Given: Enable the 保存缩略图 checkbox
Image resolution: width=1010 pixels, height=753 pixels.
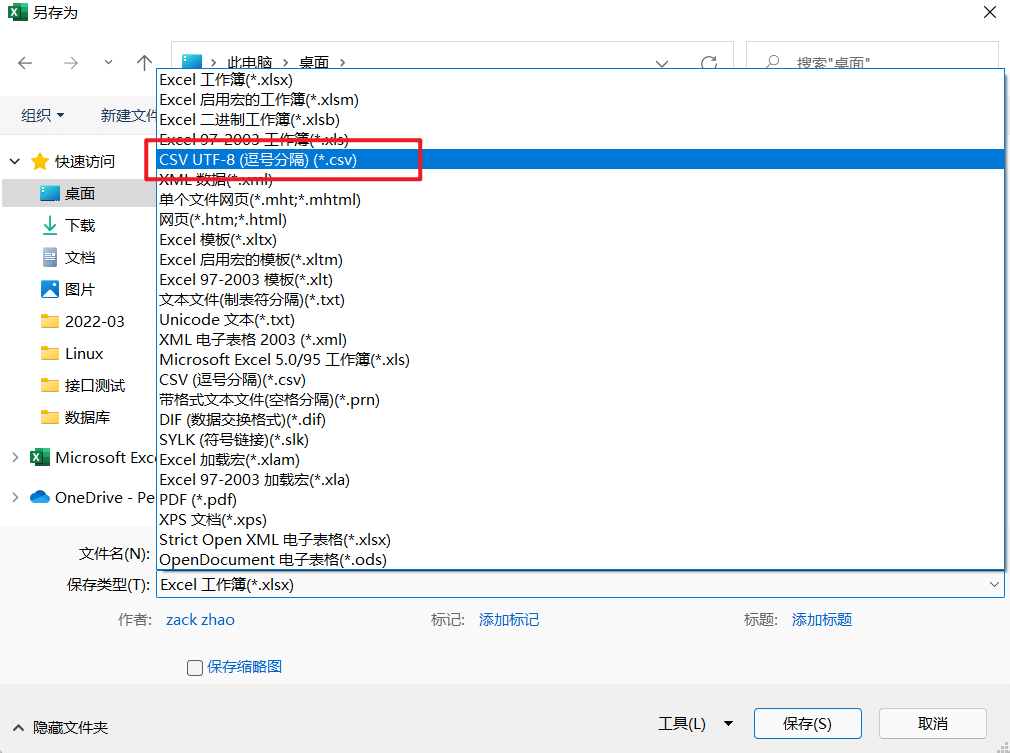Looking at the screenshot, I should click(x=195, y=667).
